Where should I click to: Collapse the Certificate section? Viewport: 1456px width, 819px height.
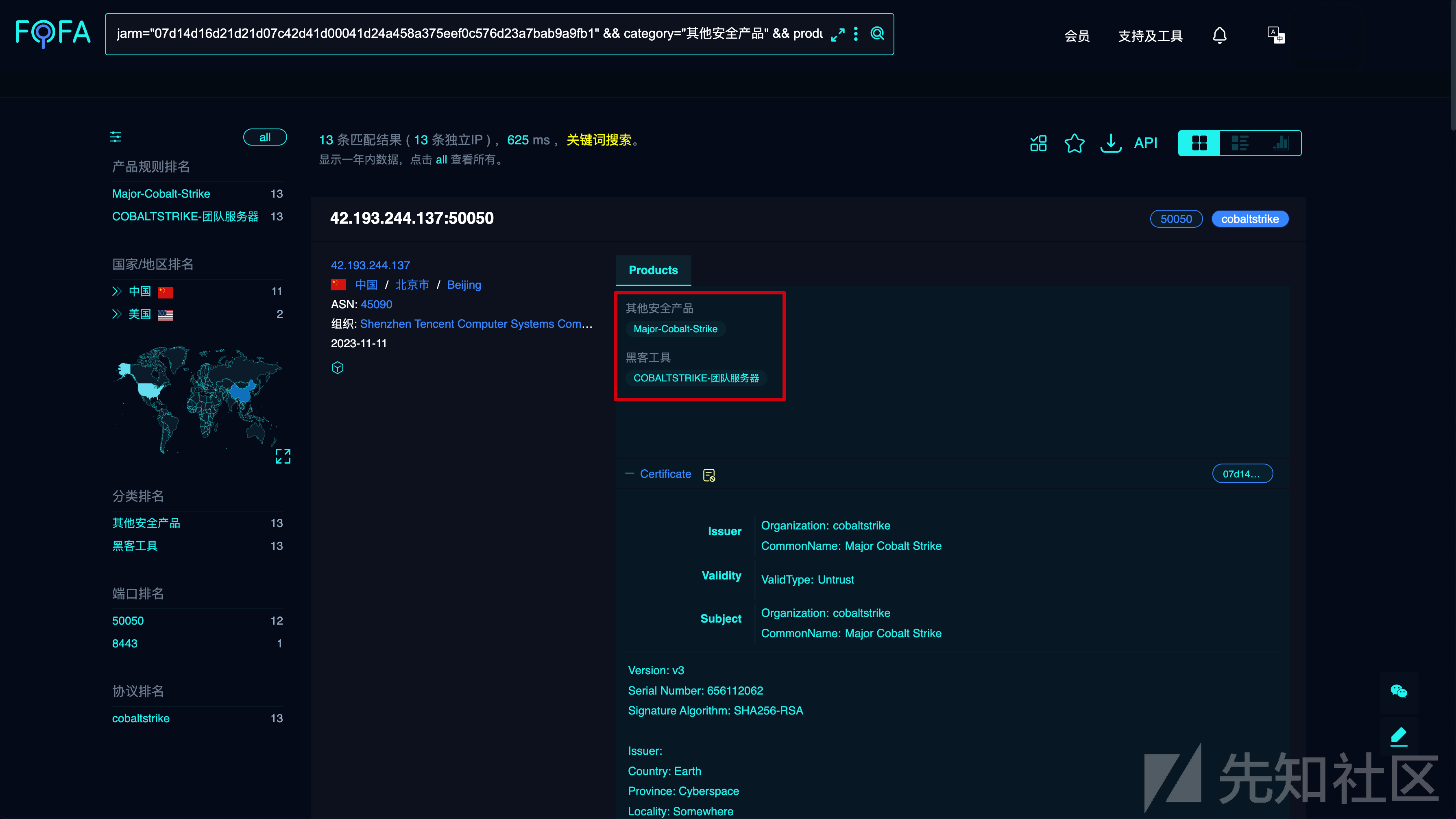click(x=629, y=474)
